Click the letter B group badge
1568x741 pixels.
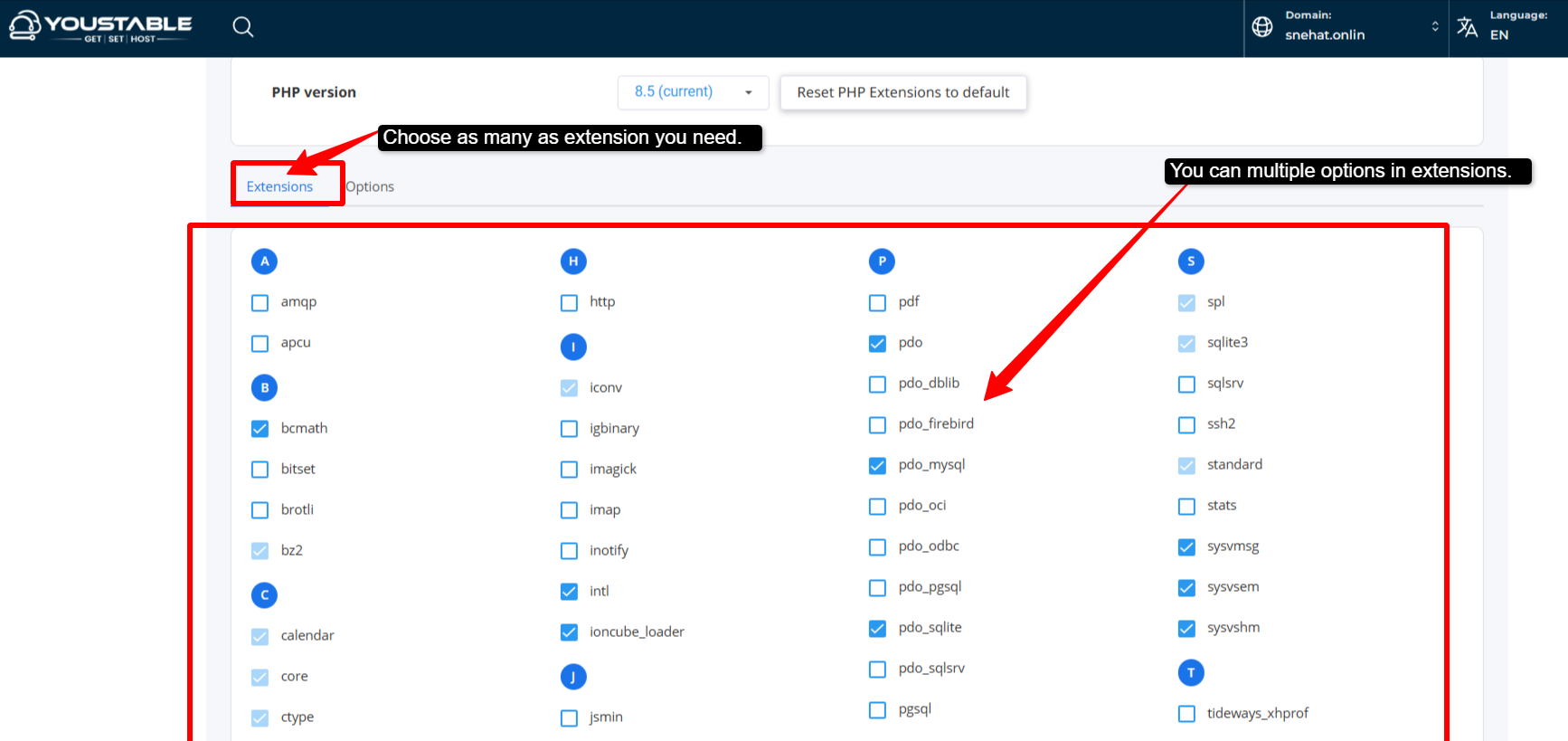(x=264, y=387)
